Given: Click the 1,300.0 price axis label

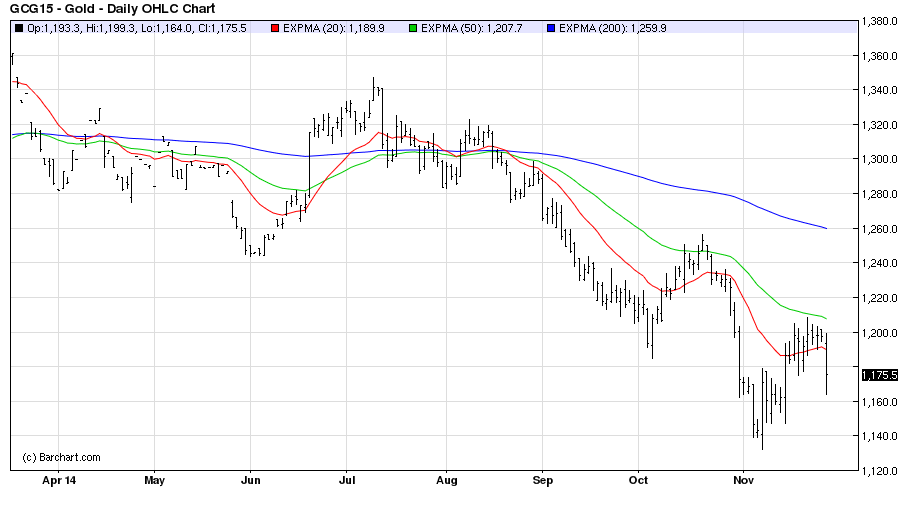Looking at the screenshot, I should tap(879, 159).
